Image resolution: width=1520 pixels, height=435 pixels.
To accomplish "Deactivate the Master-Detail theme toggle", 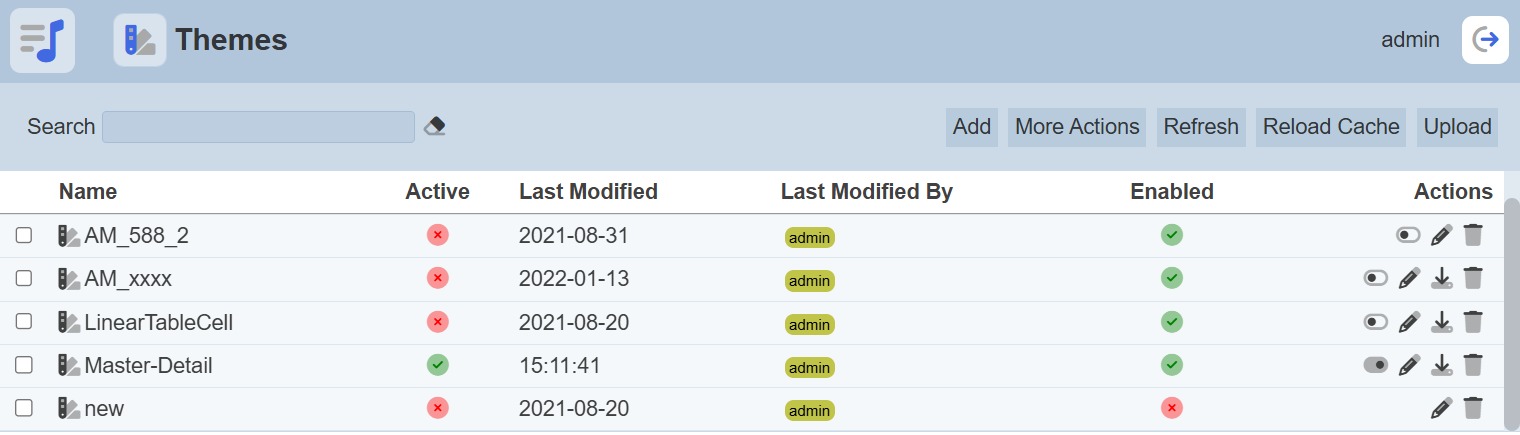I will click(1376, 365).
